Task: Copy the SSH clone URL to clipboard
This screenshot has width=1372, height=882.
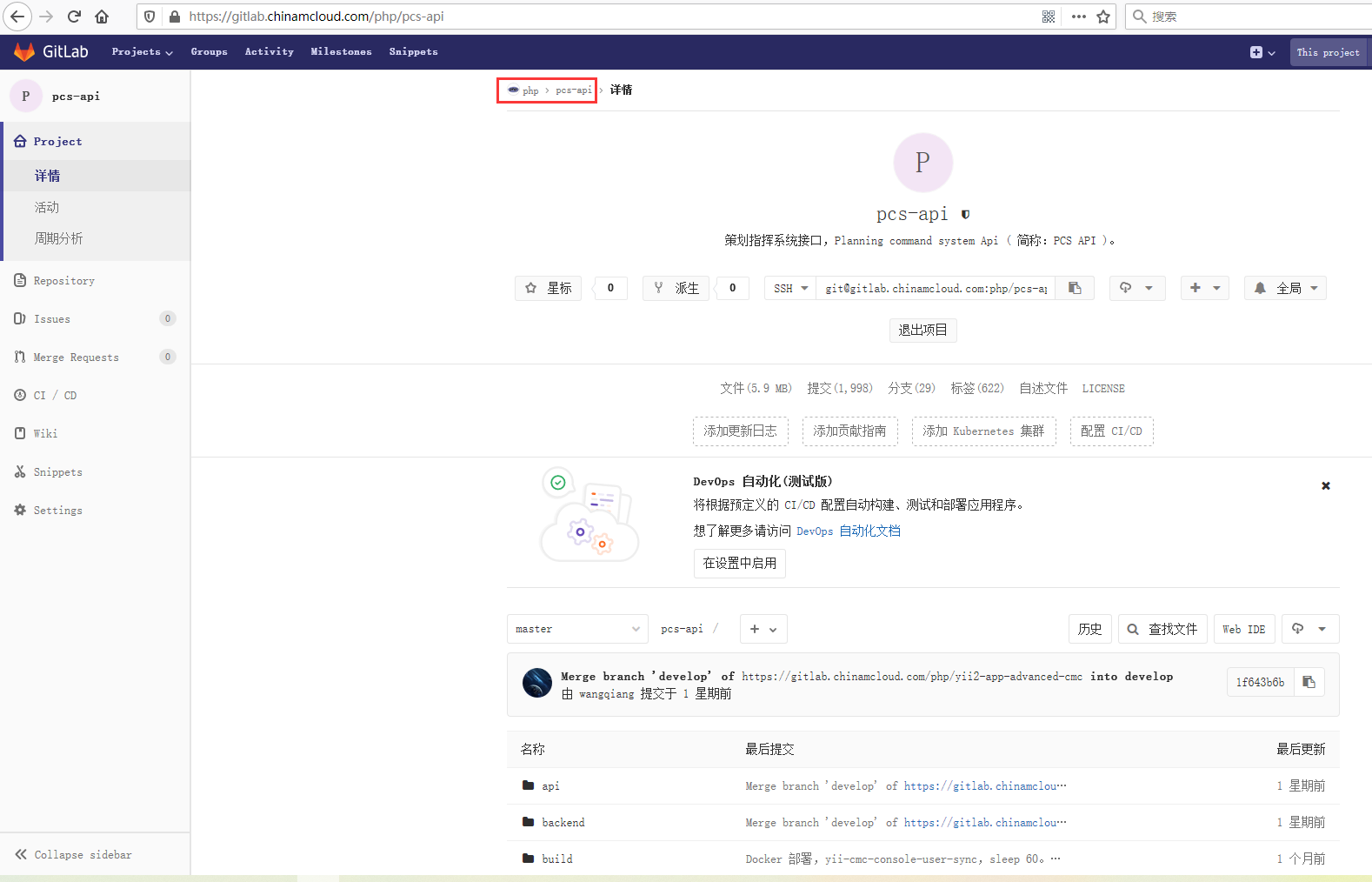Action: 1075,288
